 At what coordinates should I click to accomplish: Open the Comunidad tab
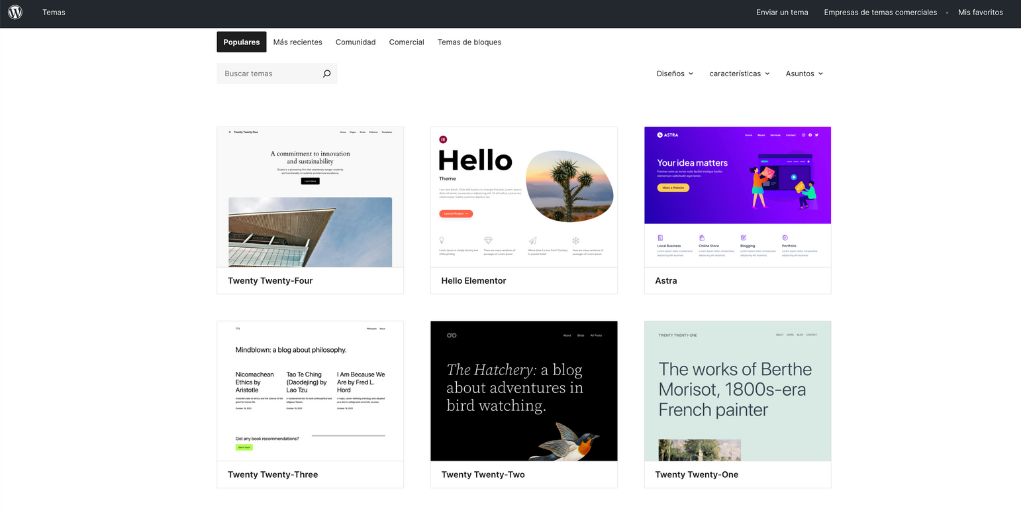pos(355,42)
